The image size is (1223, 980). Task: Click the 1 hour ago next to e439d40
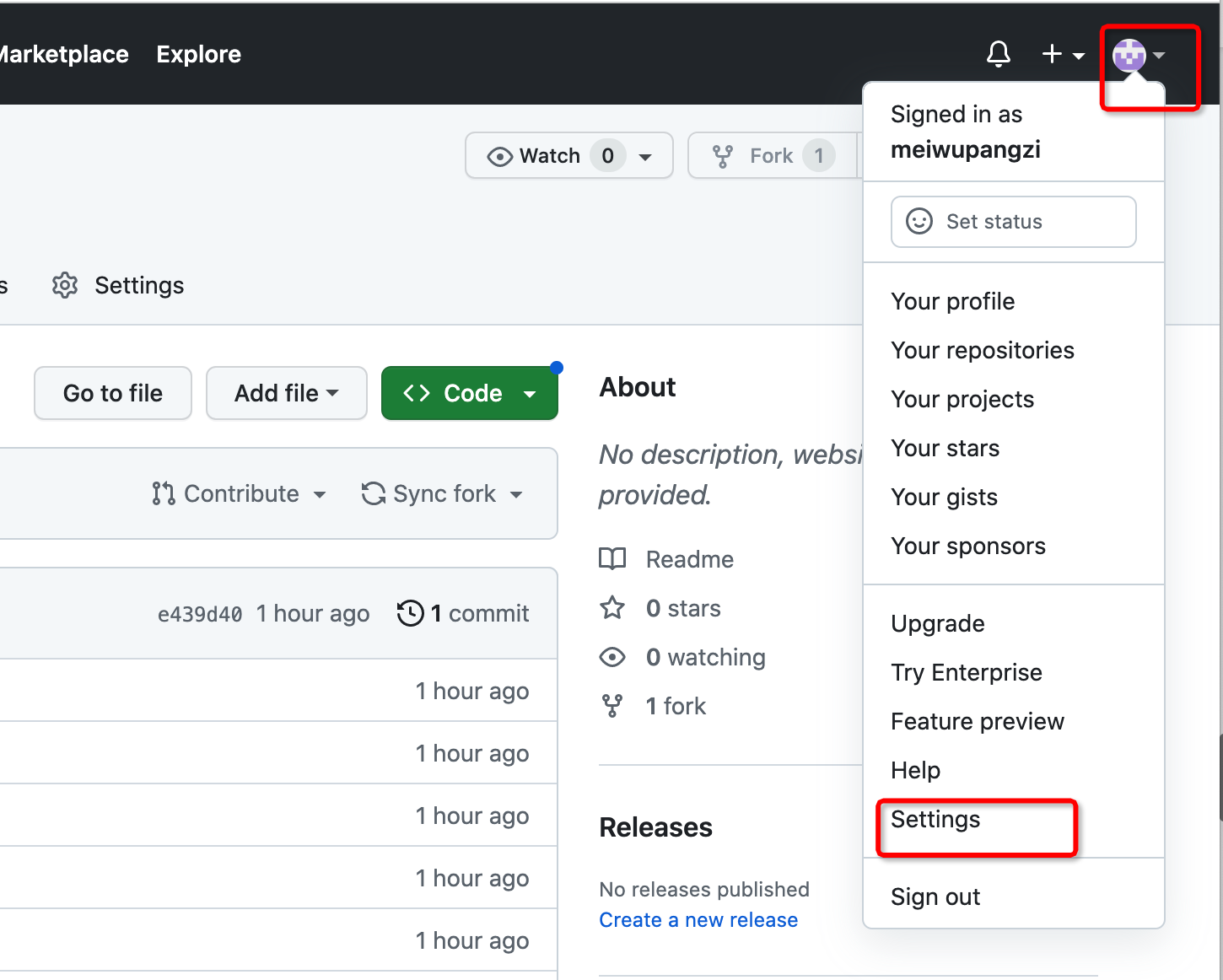(x=313, y=614)
